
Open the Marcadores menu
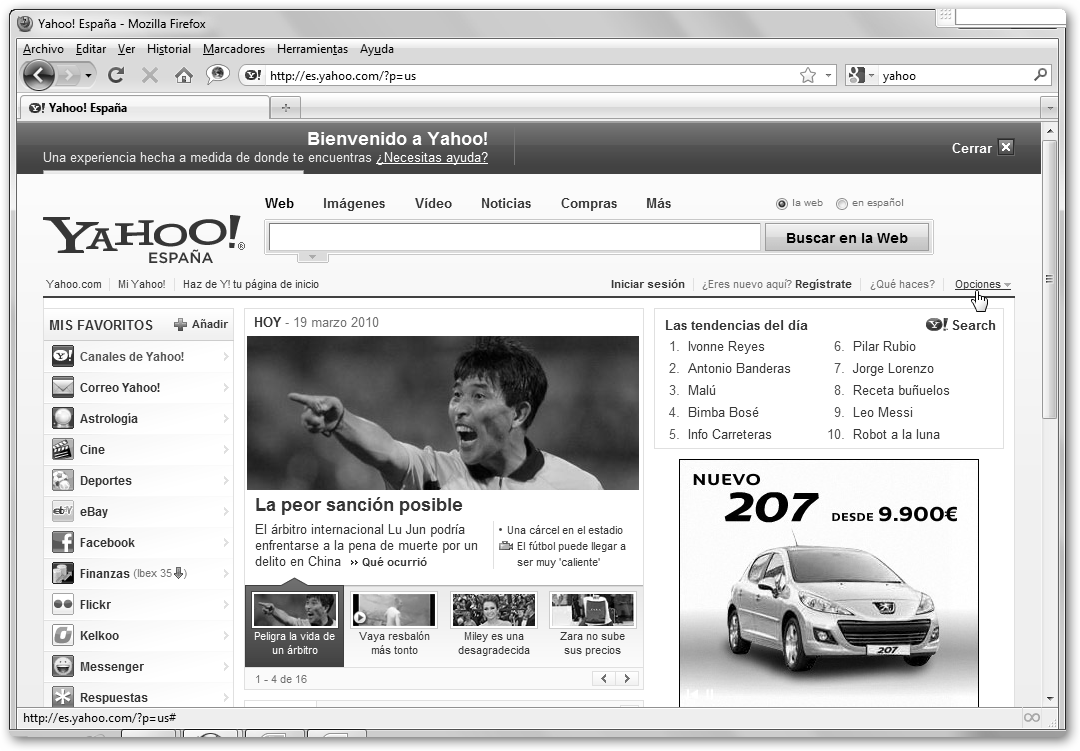point(233,49)
